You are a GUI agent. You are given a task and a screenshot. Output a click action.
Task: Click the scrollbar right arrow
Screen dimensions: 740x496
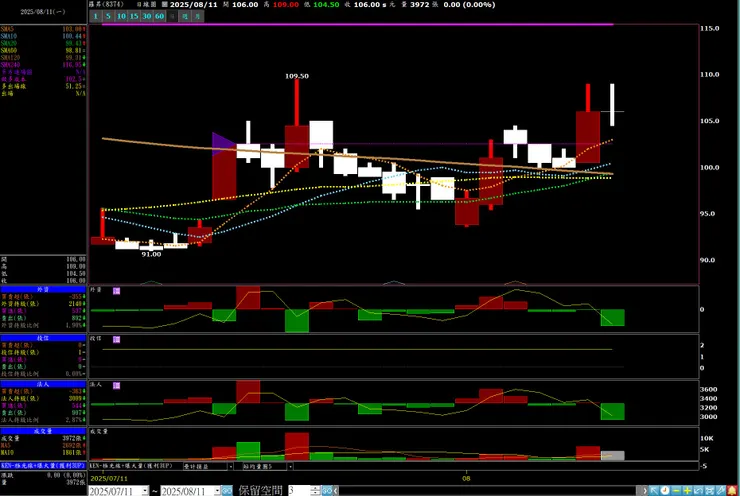pyautogui.click(x=644, y=491)
